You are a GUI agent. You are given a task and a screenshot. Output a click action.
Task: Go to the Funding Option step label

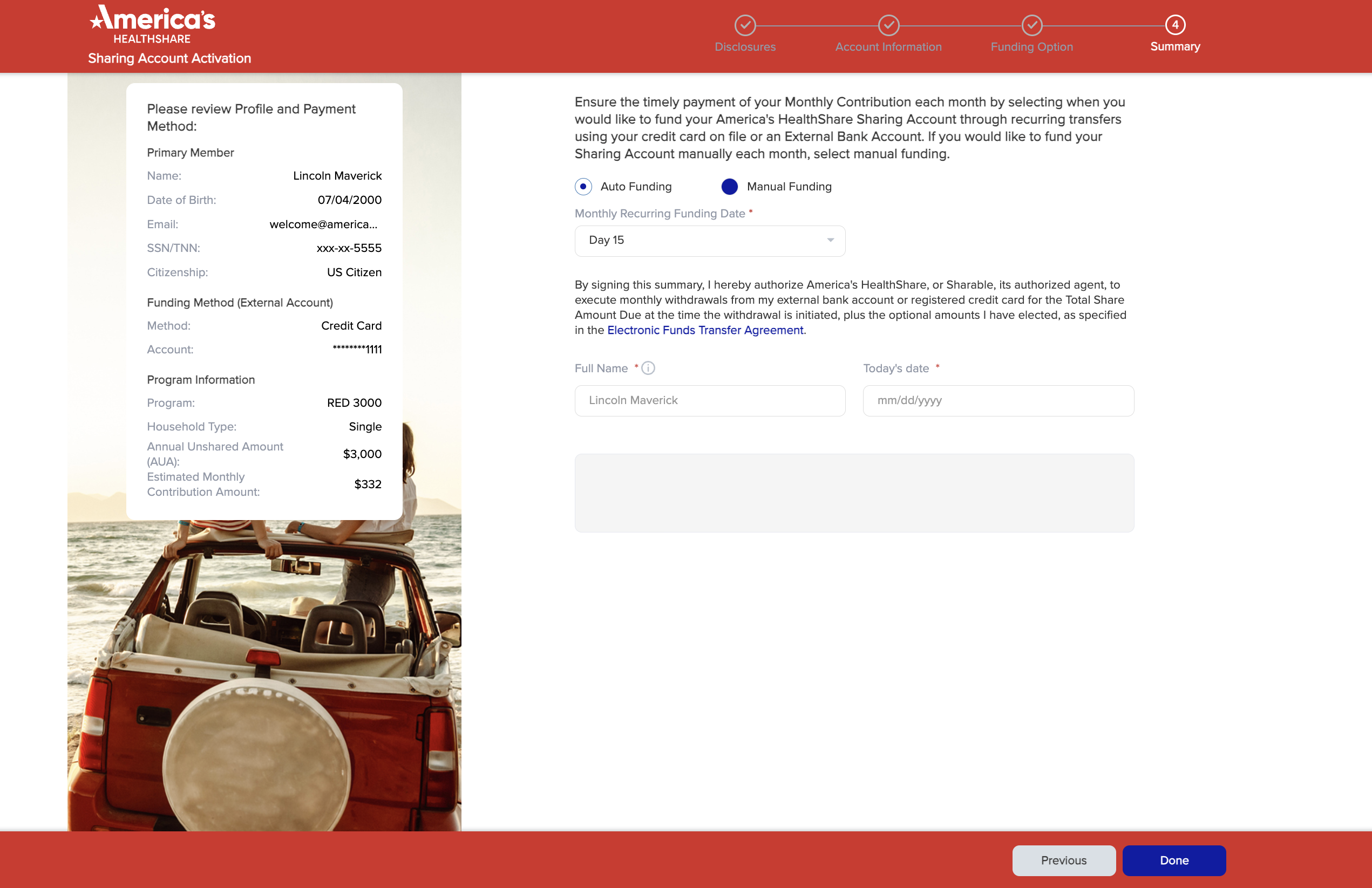[1032, 47]
